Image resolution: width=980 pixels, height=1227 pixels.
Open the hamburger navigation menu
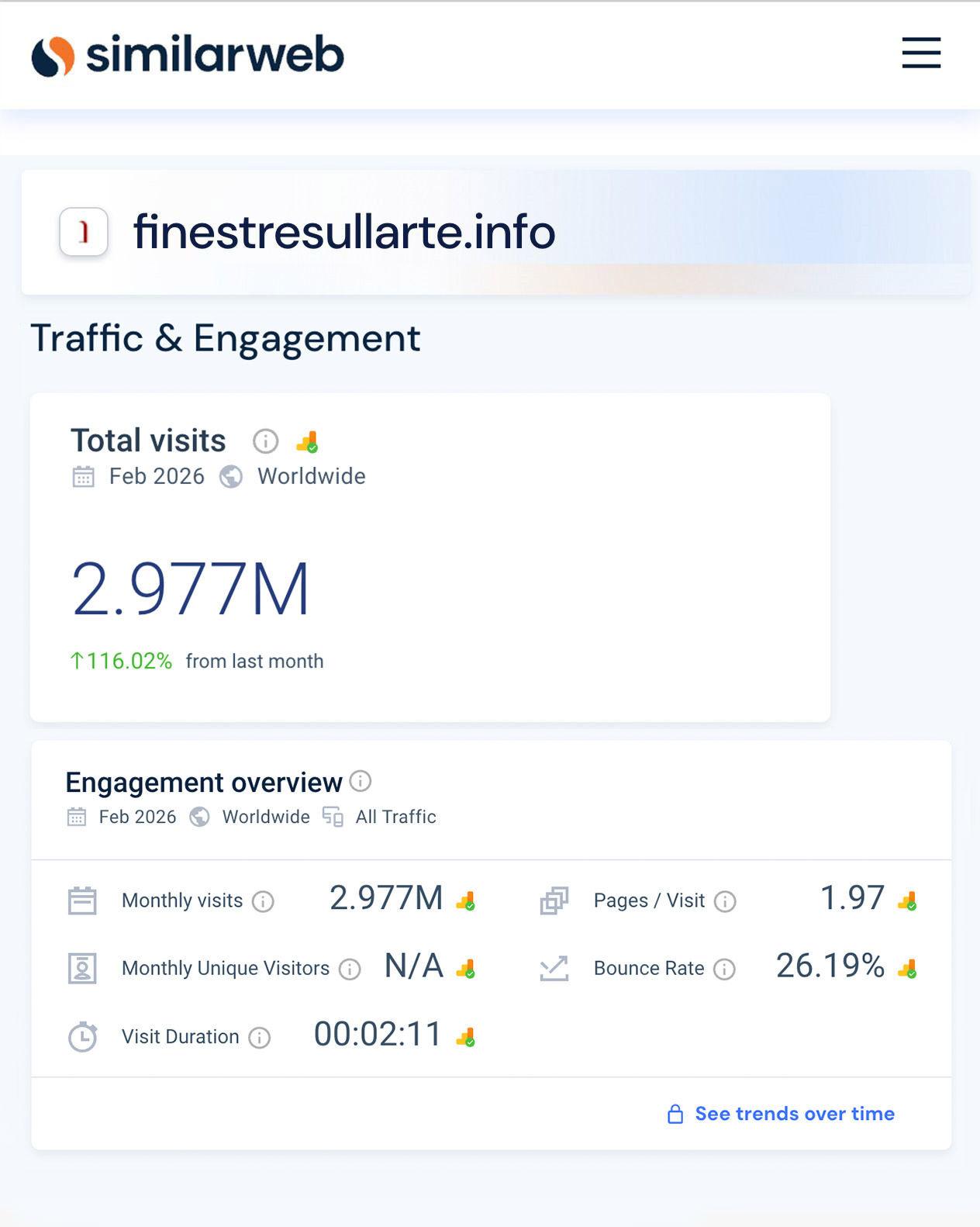pos(921,54)
